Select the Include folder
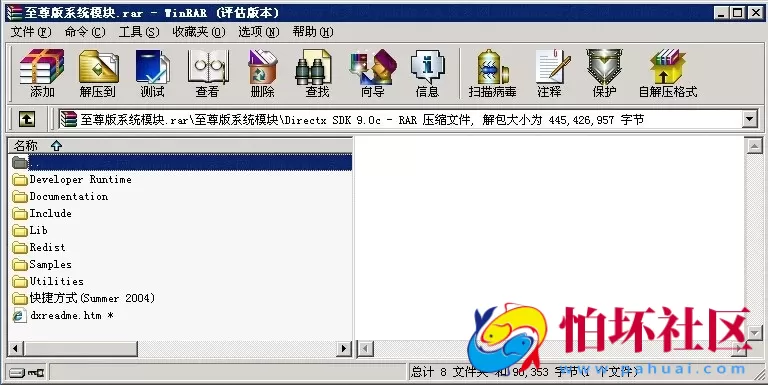This screenshot has height=385, width=768. point(42,214)
